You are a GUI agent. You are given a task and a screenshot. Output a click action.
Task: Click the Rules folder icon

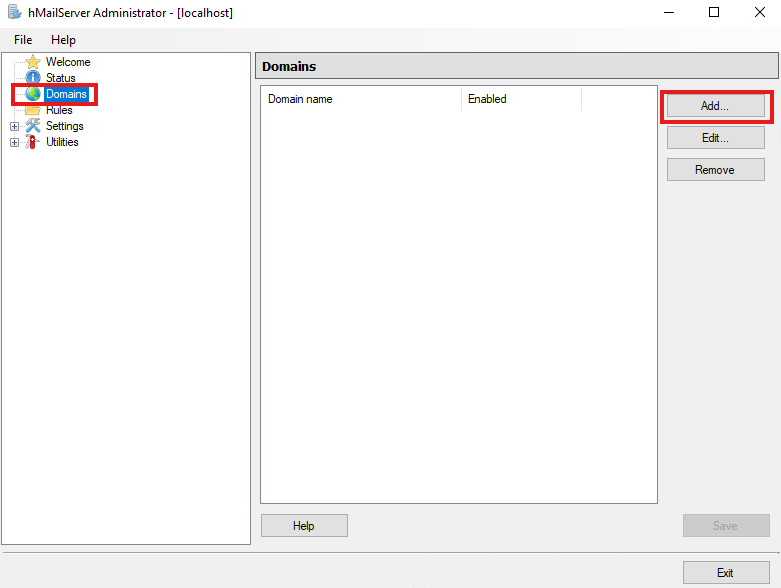(33, 110)
